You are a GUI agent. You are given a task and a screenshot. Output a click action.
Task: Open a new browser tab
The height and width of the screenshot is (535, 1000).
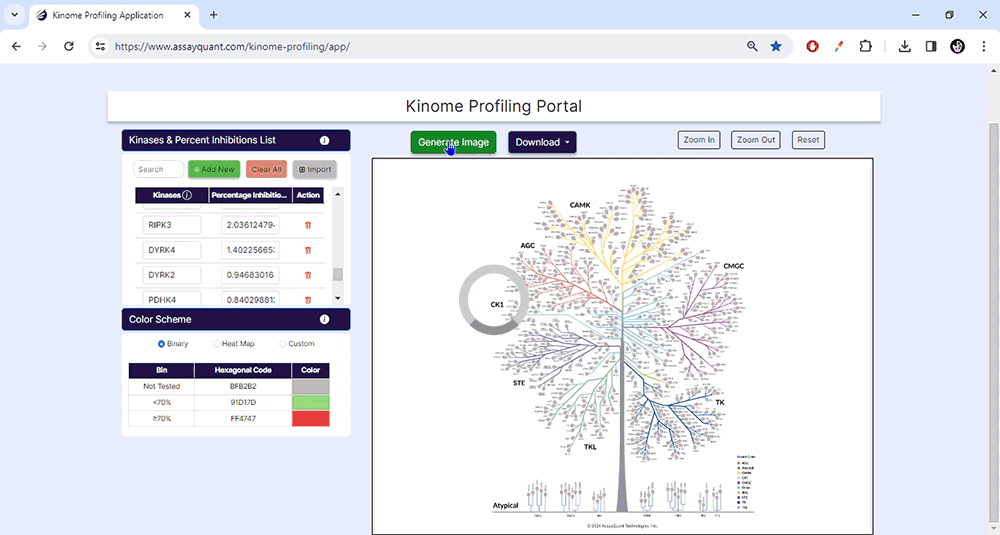point(214,15)
